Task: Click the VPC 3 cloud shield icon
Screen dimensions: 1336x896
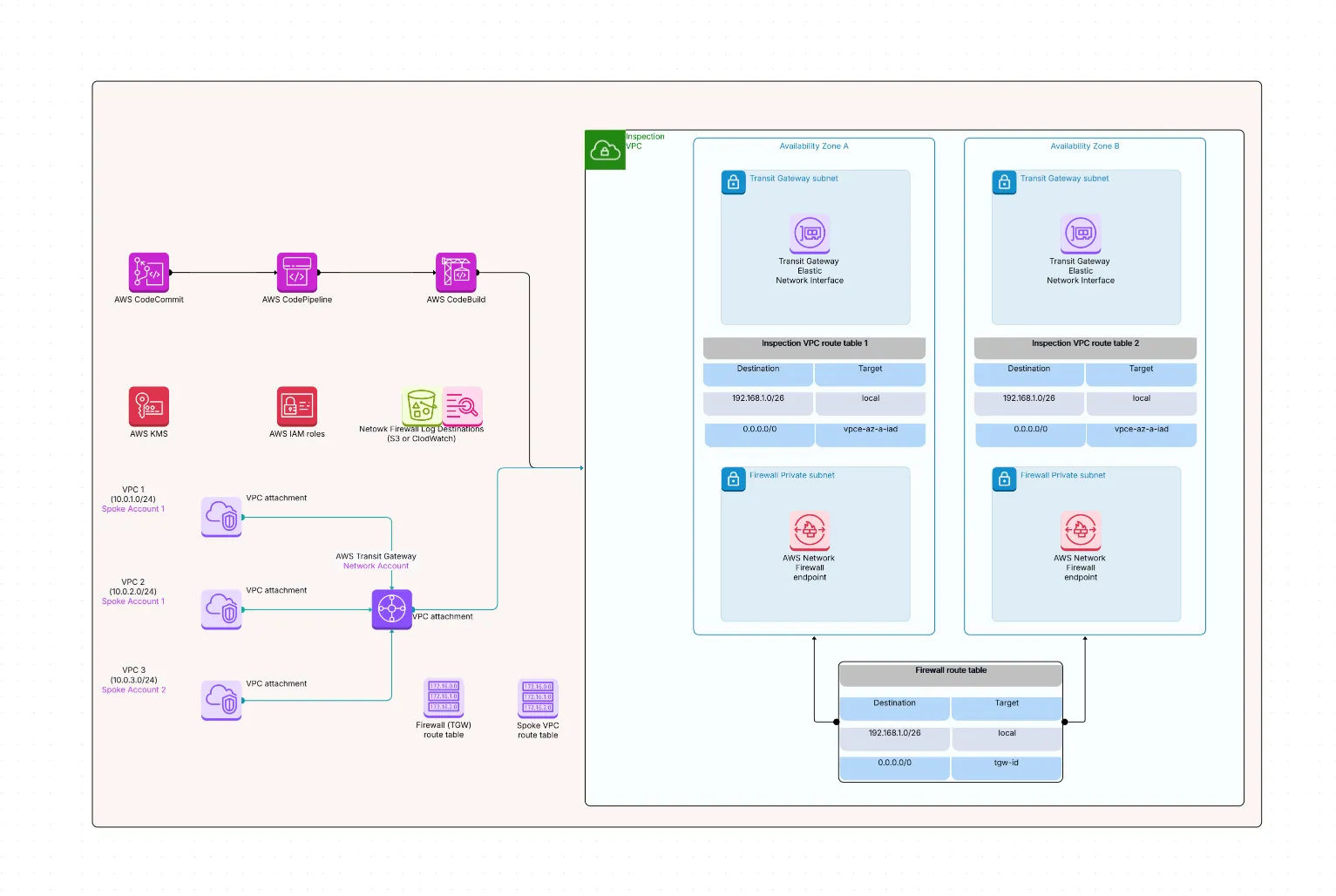Action: pos(221,701)
